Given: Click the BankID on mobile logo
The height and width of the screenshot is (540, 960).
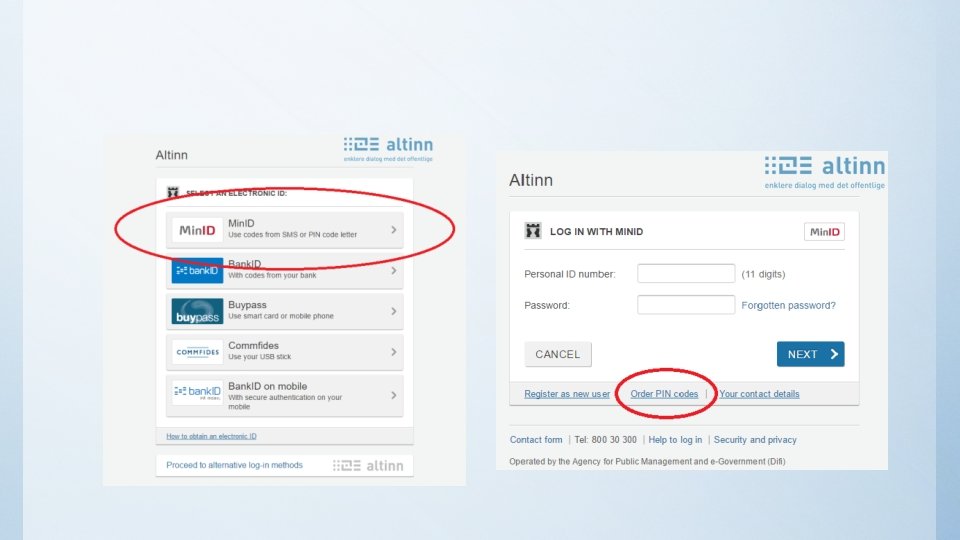Looking at the screenshot, I should point(197,392).
